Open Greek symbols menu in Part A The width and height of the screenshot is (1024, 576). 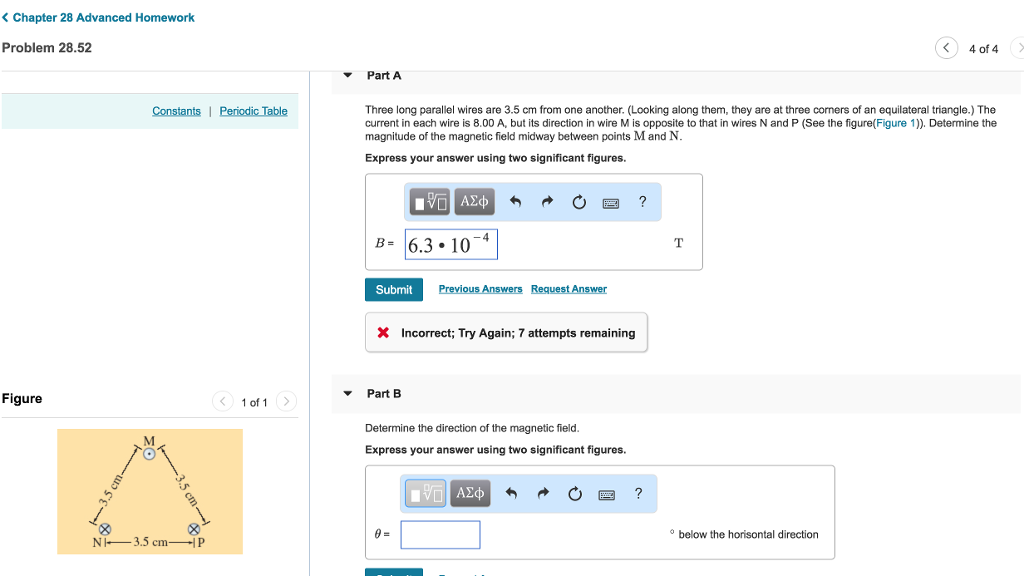[474, 202]
